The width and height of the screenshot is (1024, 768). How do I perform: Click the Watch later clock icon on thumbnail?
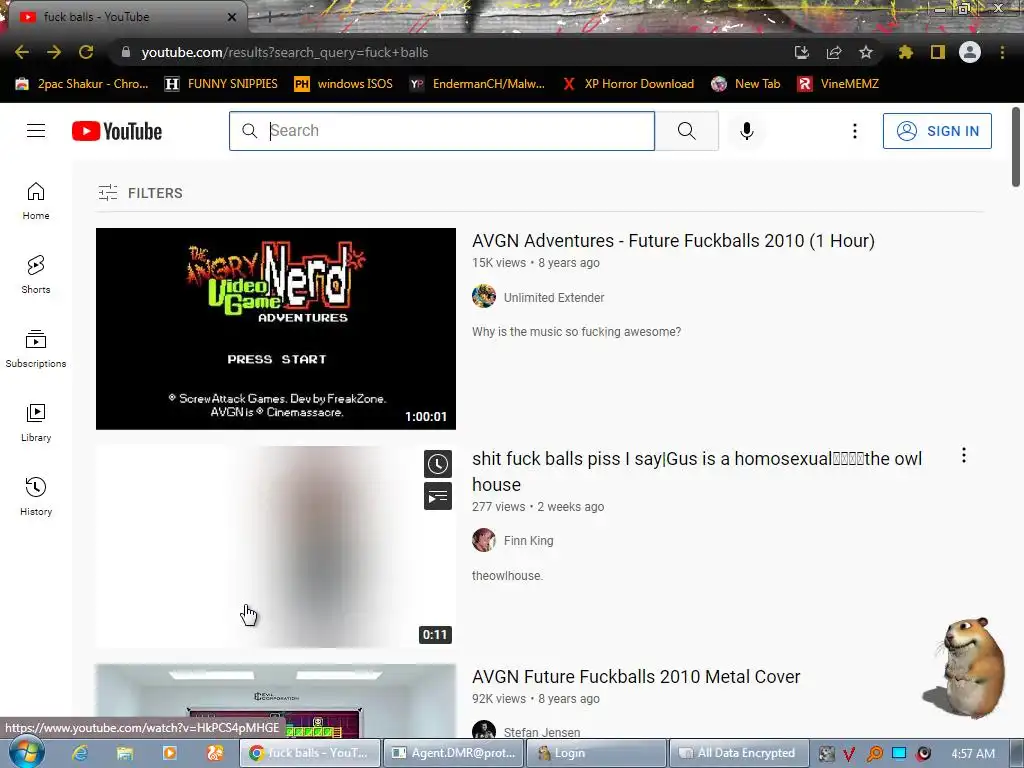[438, 464]
